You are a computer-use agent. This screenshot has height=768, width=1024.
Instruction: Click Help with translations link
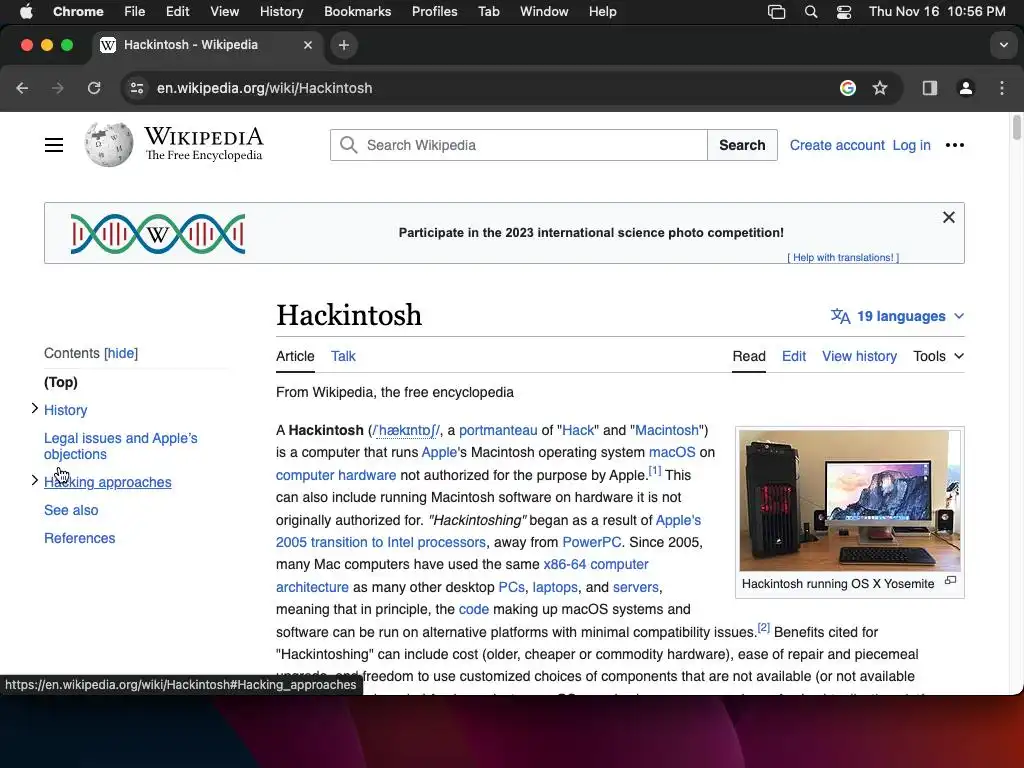pyautogui.click(x=842, y=257)
